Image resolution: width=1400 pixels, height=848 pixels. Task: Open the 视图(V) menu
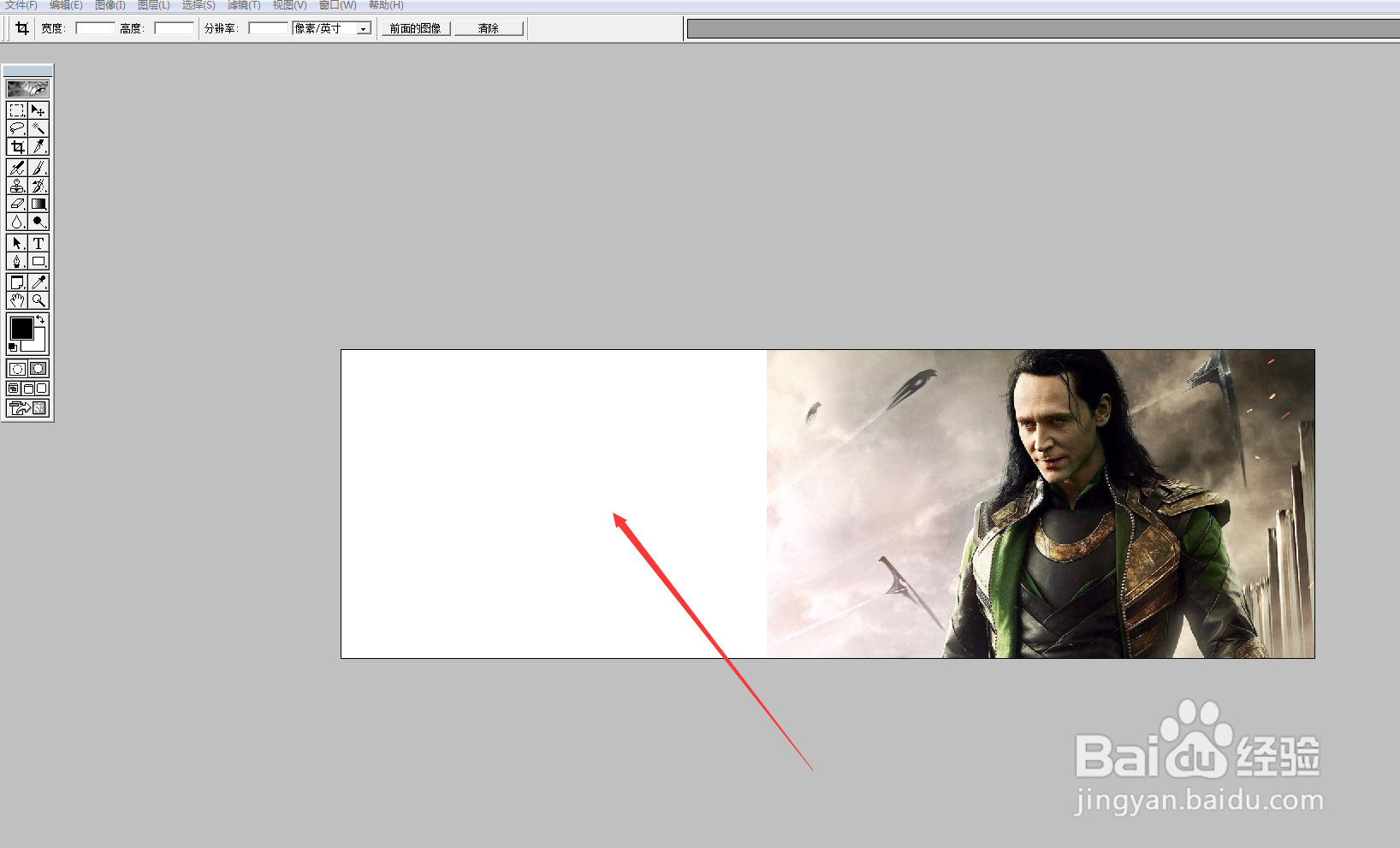[289, 5]
